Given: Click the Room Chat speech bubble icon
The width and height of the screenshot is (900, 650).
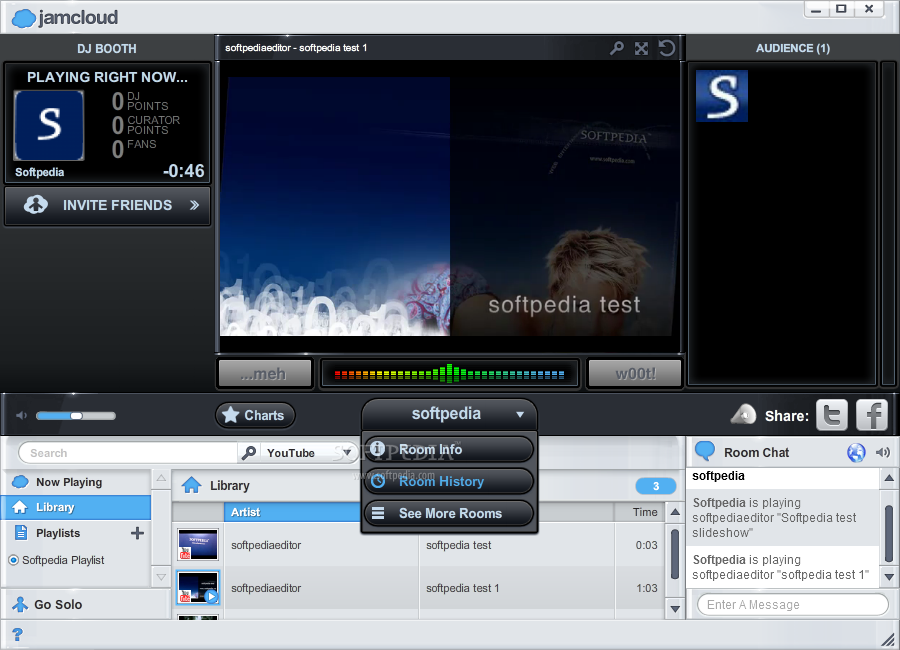Looking at the screenshot, I should (x=705, y=452).
